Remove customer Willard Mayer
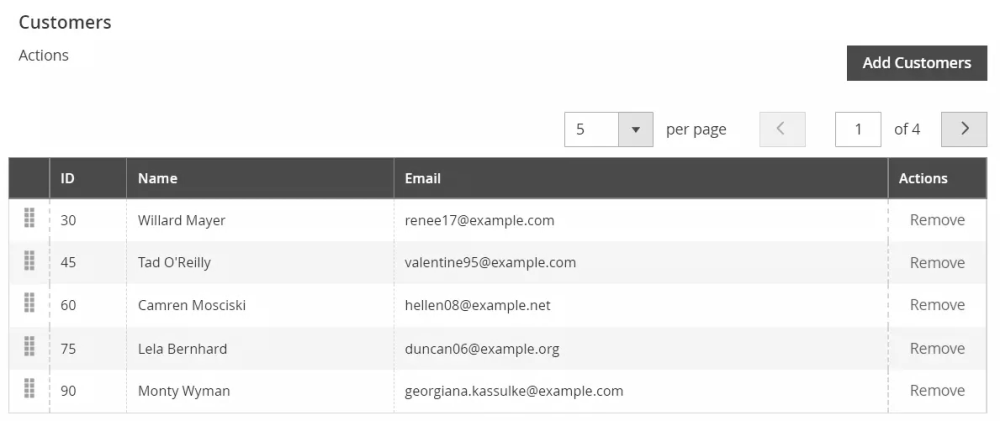Screen dimensions: 1000x421 (937, 220)
